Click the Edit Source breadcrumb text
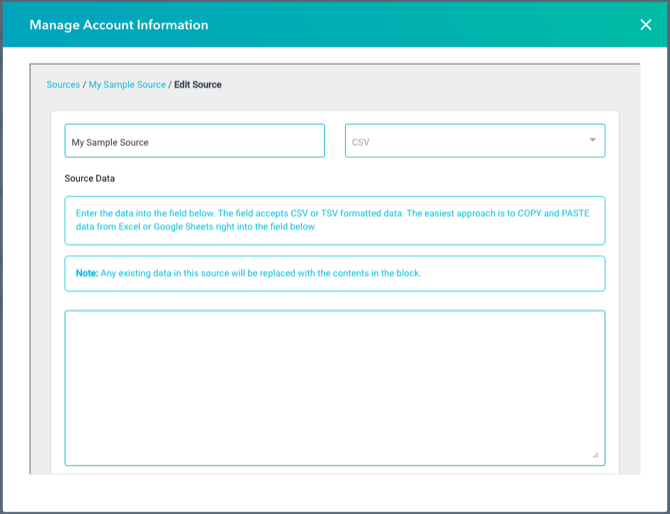670x514 pixels. click(x=198, y=85)
